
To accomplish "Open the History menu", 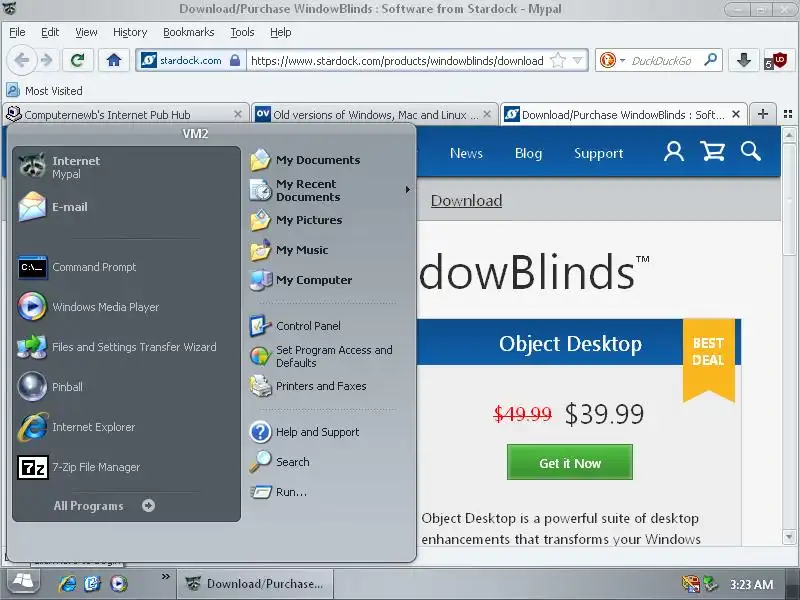I will 130,32.
